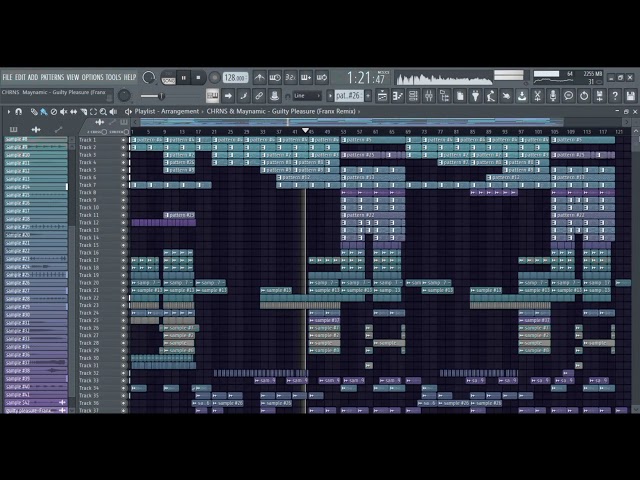This screenshot has height=480, width=640.
Task: Open the plugin picker plug icon
Action: click(476, 96)
